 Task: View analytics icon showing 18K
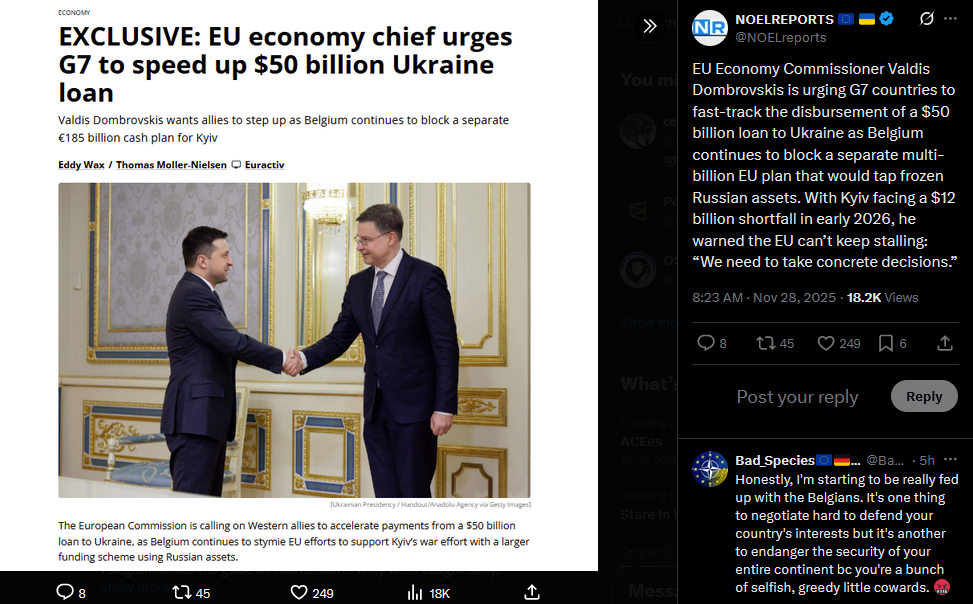(429, 593)
